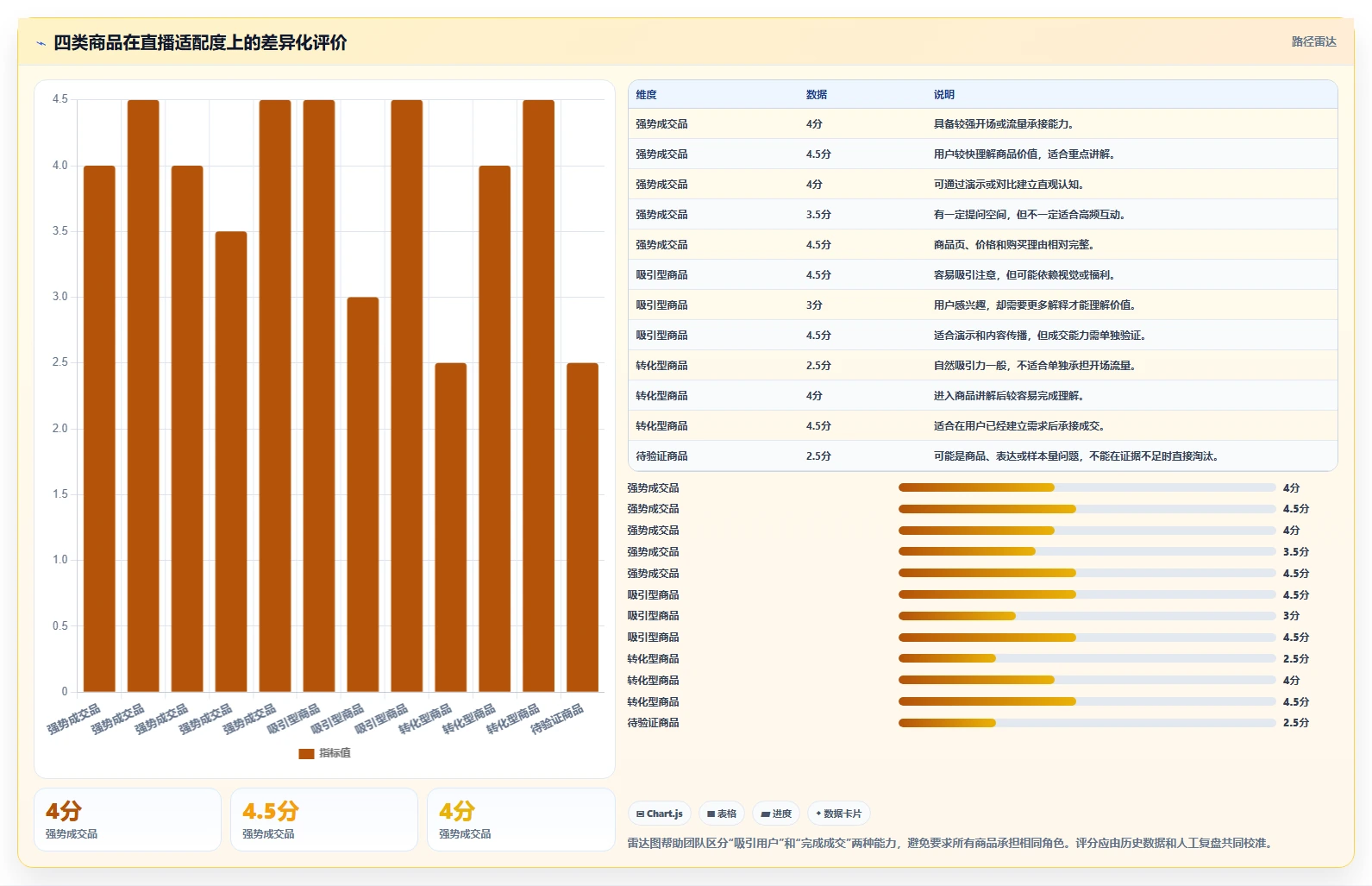Select the 数据卡片 tag chip
Viewport: 1372px width, 886px height.
(x=839, y=814)
